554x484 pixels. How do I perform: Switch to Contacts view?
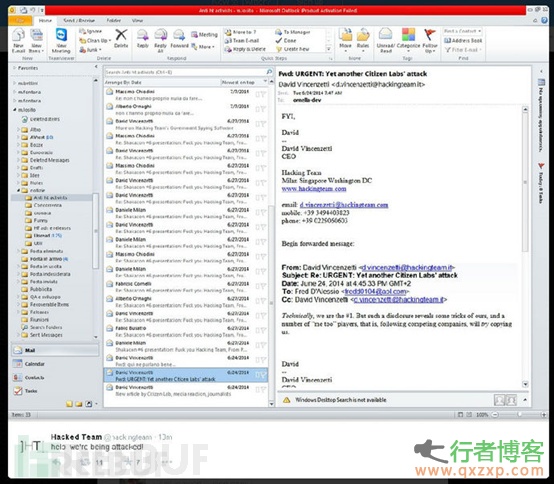[55, 377]
